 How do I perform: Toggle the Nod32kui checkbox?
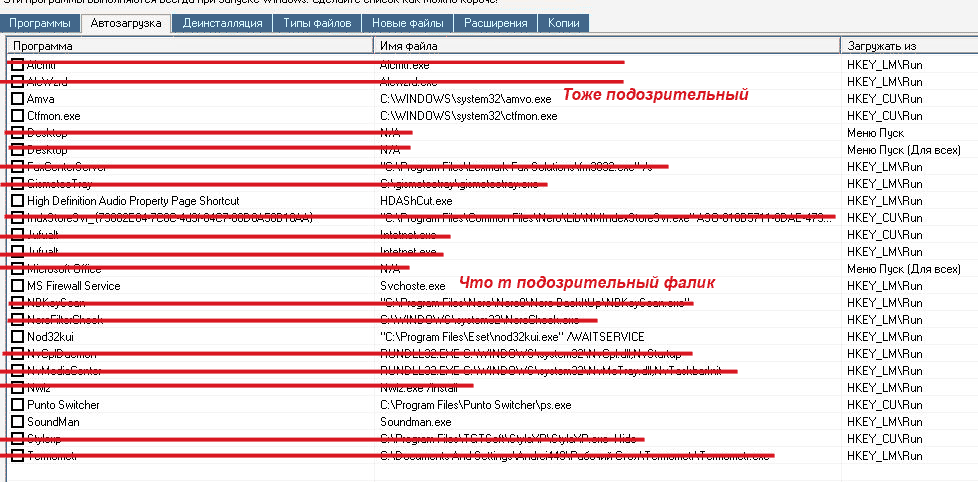pos(17,337)
